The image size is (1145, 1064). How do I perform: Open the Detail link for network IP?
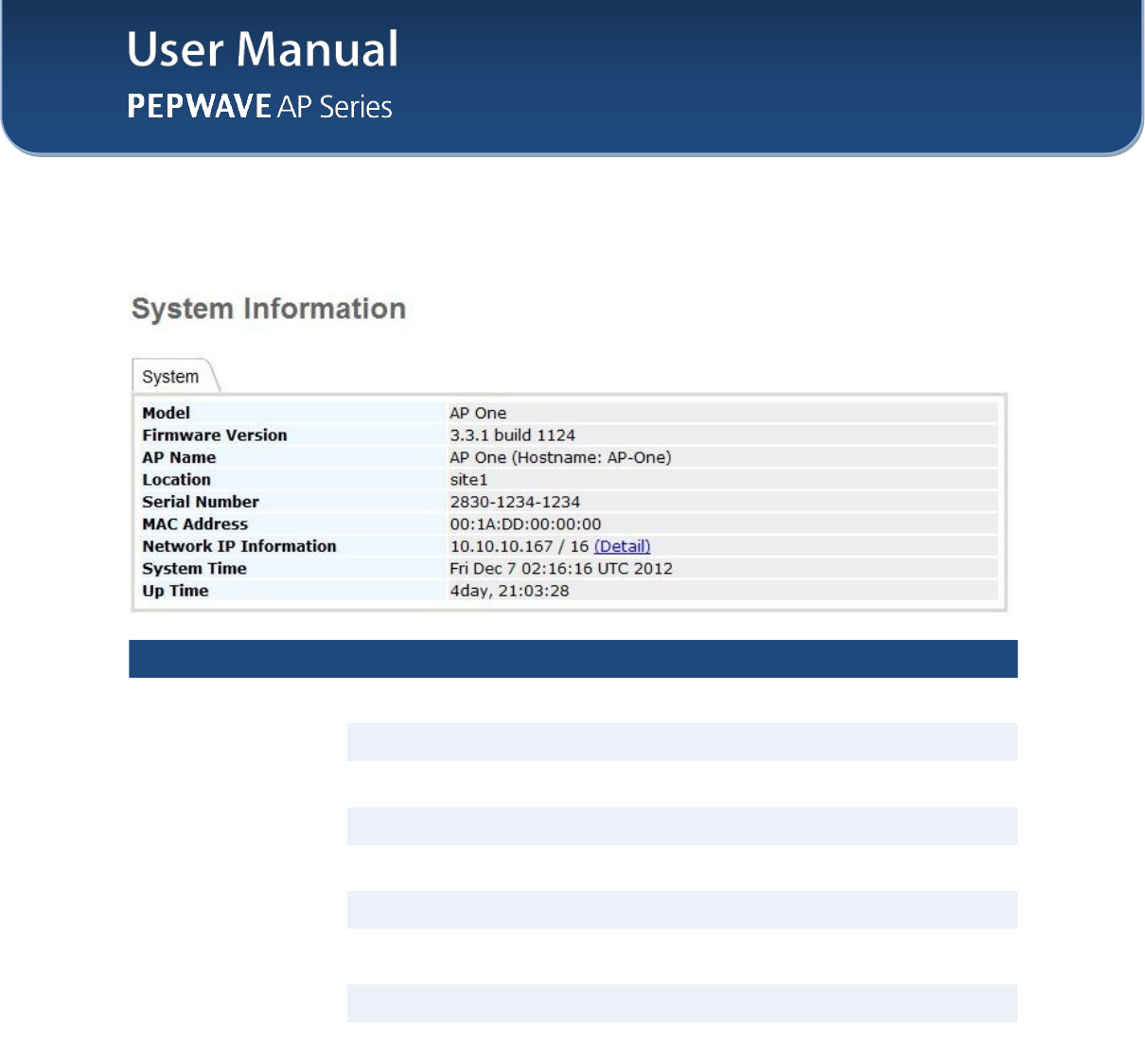[x=622, y=546]
